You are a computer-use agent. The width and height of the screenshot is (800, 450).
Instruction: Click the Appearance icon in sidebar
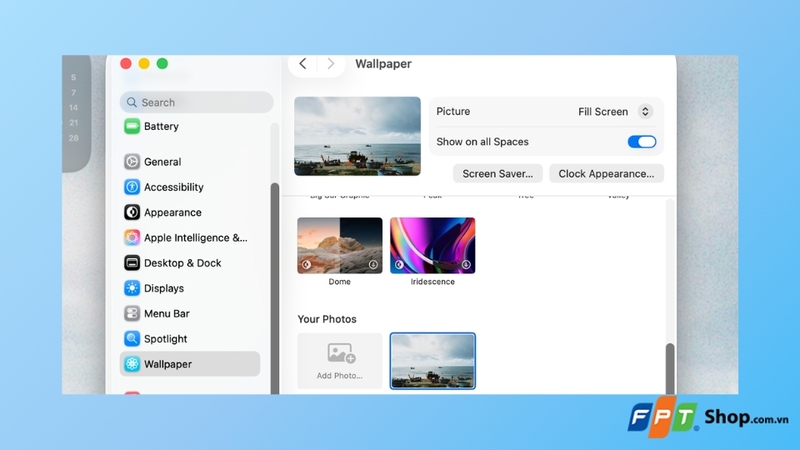[x=132, y=212]
